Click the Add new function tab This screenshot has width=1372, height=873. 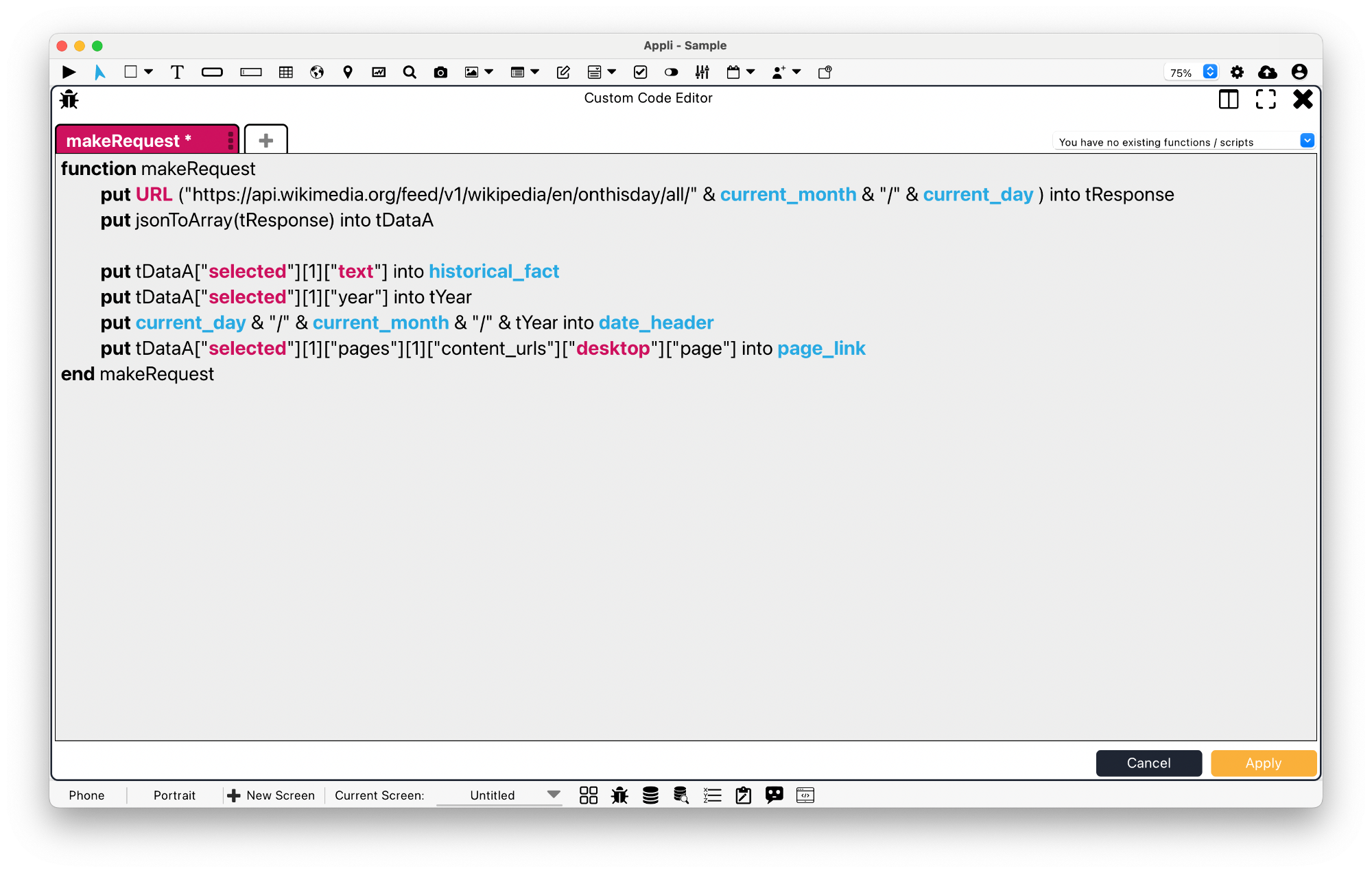pyautogui.click(x=266, y=140)
